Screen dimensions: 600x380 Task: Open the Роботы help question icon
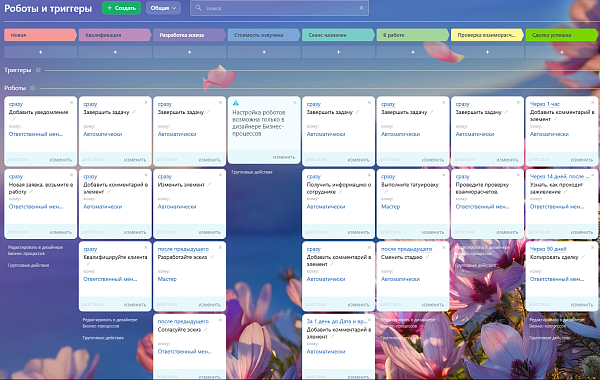click(33, 88)
